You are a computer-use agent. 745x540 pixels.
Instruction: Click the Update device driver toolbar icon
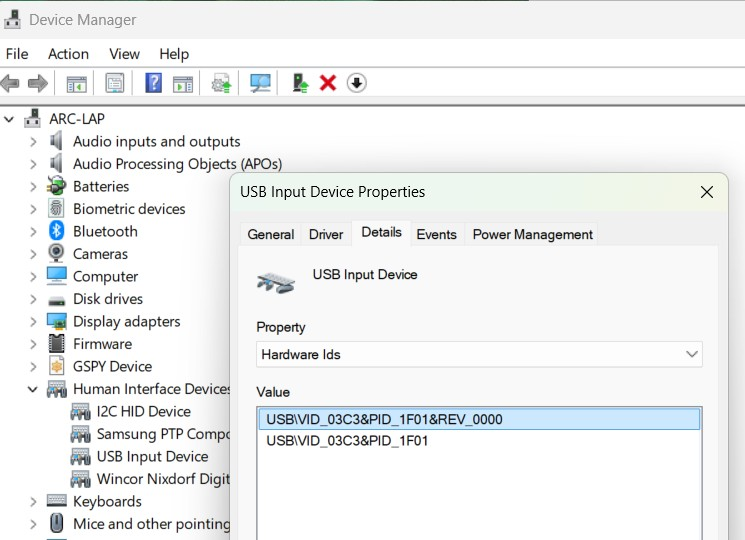(x=222, y=83)
